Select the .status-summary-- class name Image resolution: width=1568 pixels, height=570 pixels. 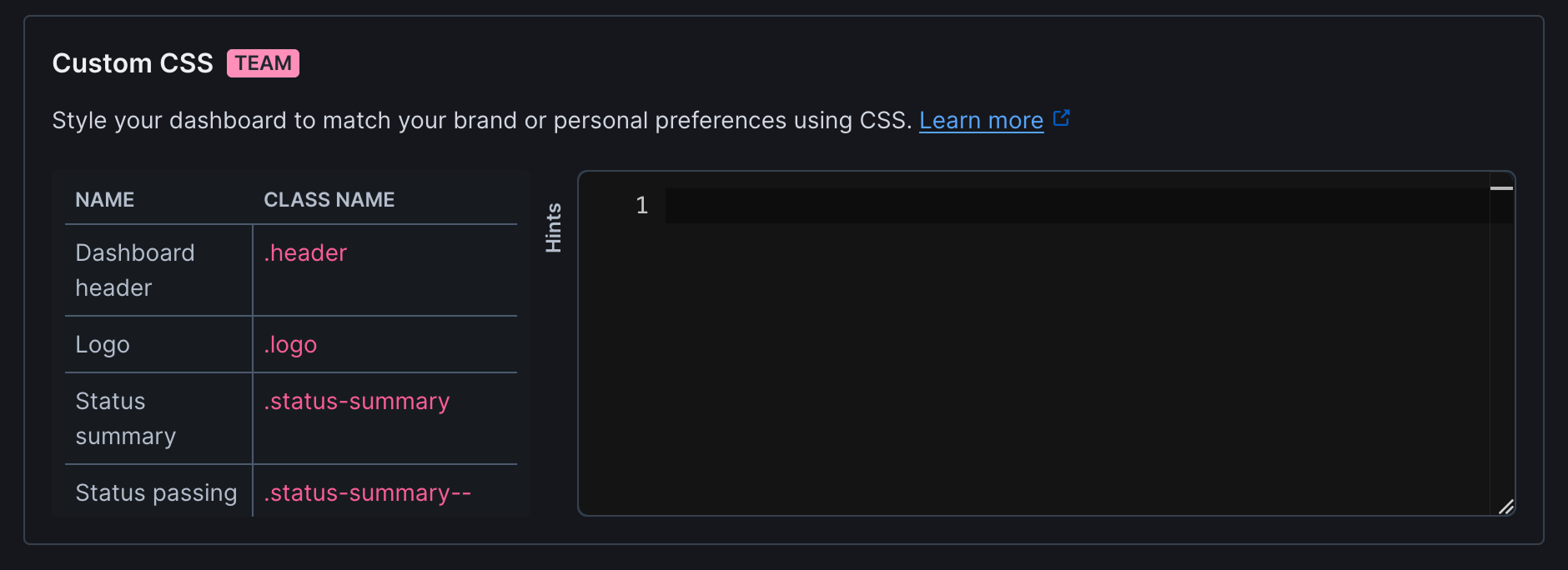pos(367,492)
